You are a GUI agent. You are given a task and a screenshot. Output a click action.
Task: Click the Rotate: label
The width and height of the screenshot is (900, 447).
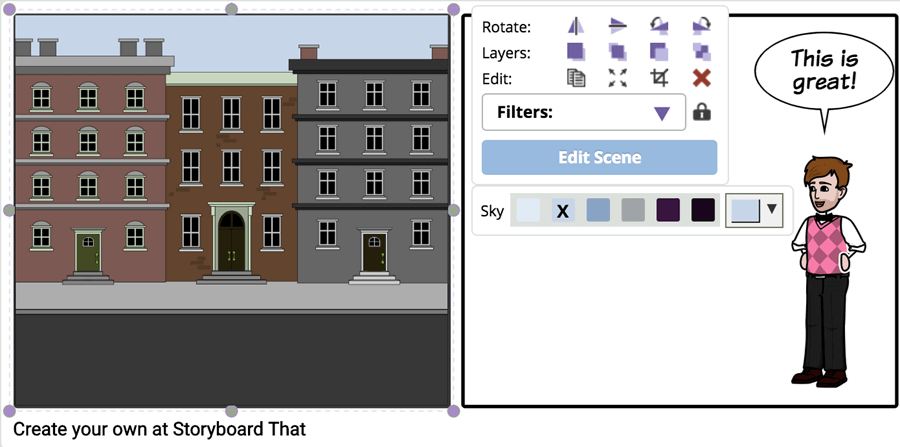(x=507, y=27)
